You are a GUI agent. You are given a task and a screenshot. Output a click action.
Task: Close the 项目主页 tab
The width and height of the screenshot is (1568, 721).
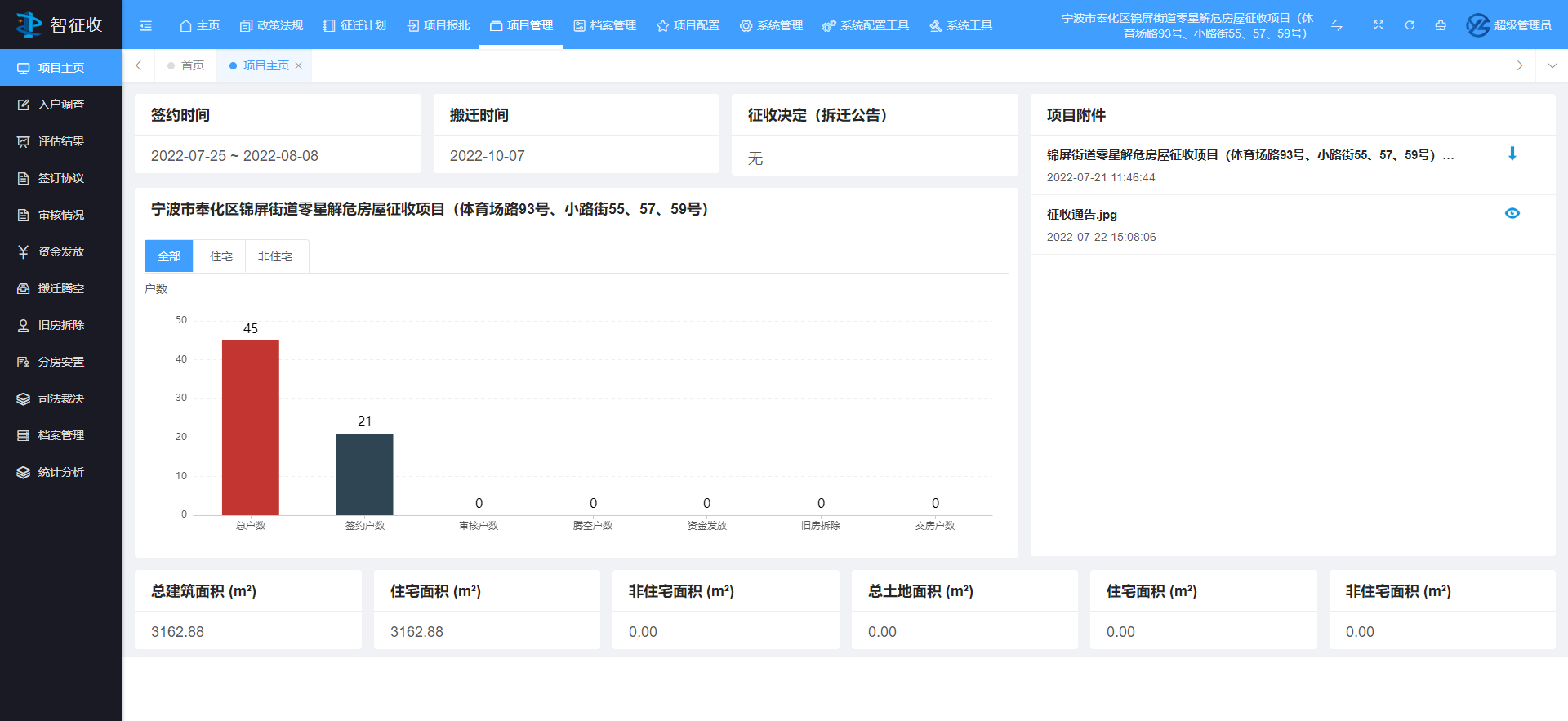[x=299, y=65]
